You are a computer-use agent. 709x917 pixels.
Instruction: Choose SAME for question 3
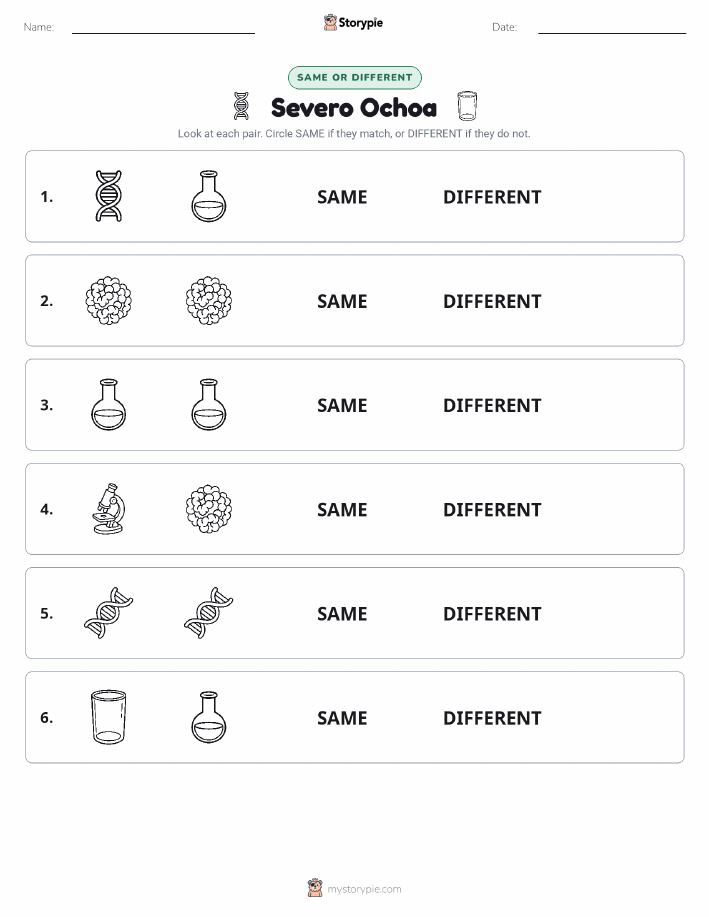pyautogui.click(x=342, y=405)
